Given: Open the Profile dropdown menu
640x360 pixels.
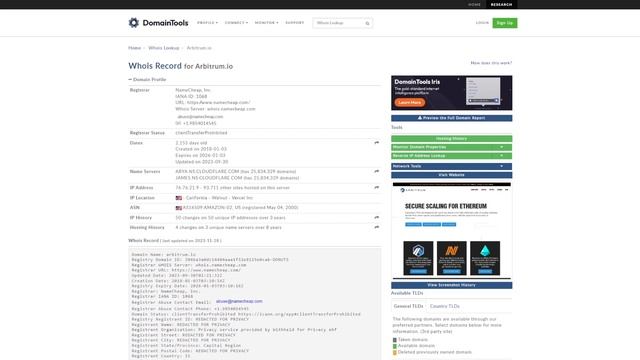Looking at the screenshot, I should coord(207,23).
